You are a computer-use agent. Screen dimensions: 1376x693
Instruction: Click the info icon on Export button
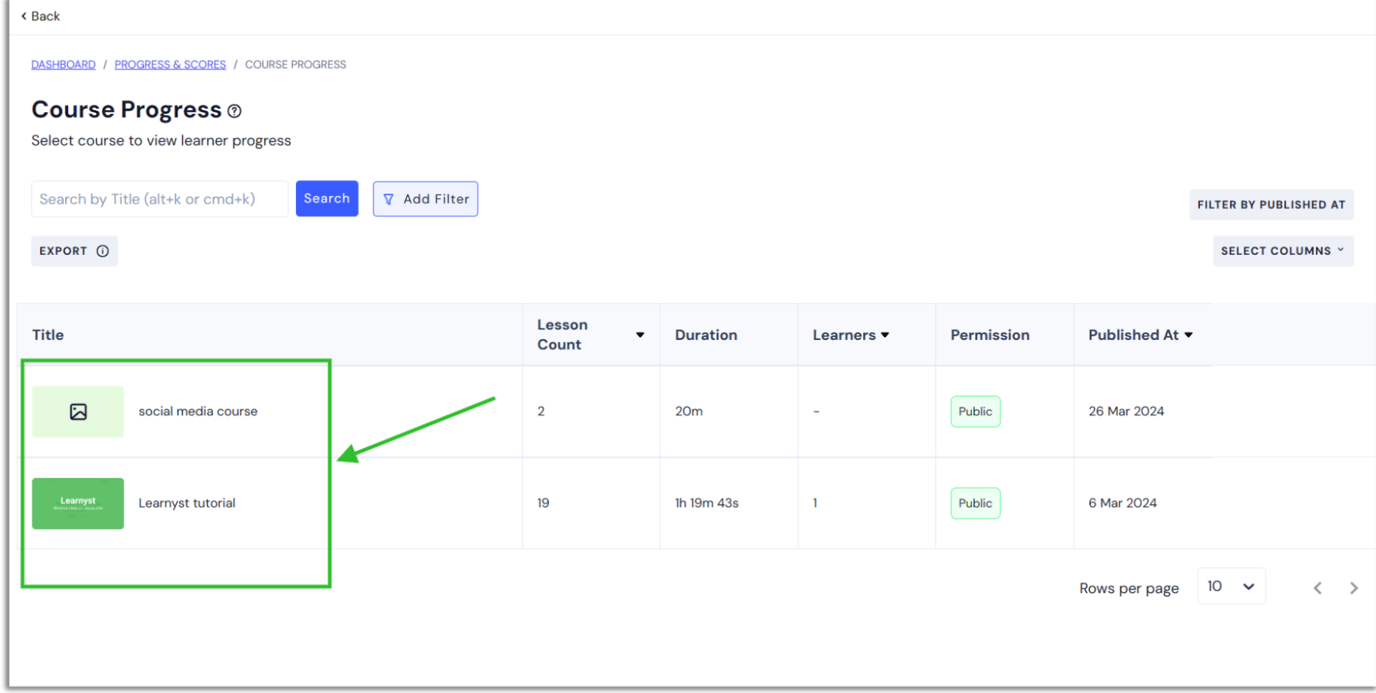(x=102, y=251)
